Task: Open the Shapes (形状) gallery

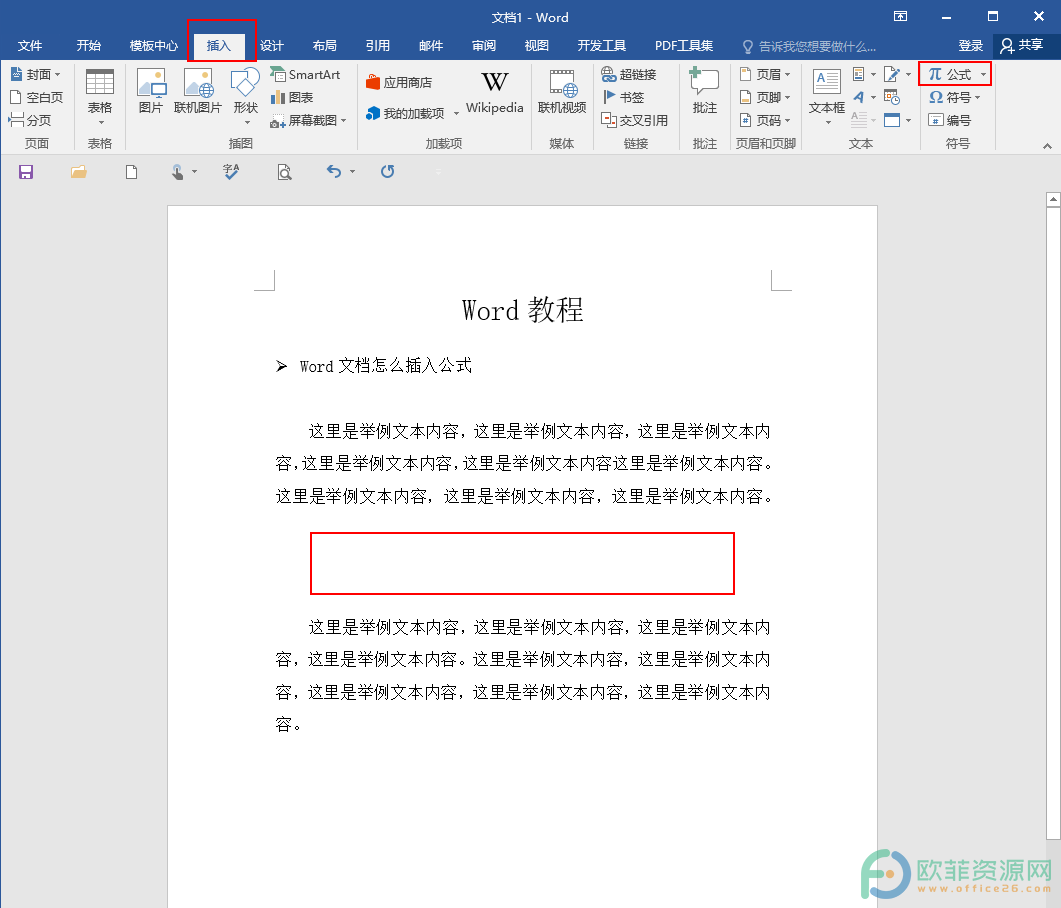Action: point(246,97)
